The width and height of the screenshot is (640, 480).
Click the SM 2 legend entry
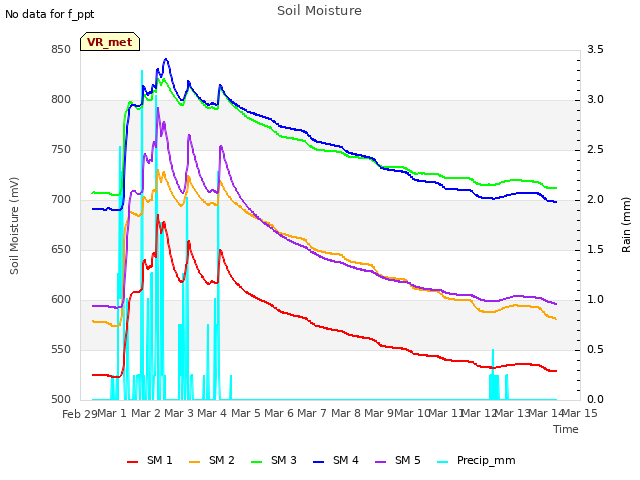pos(212,460)
